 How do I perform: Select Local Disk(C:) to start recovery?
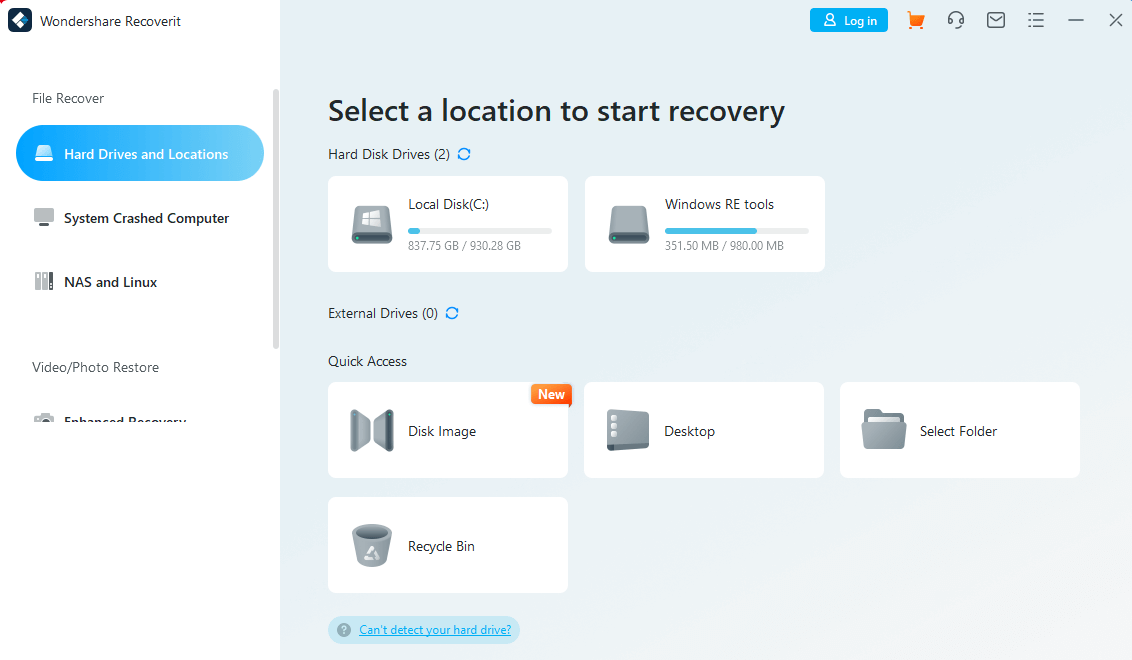click(x=447, y=224)
